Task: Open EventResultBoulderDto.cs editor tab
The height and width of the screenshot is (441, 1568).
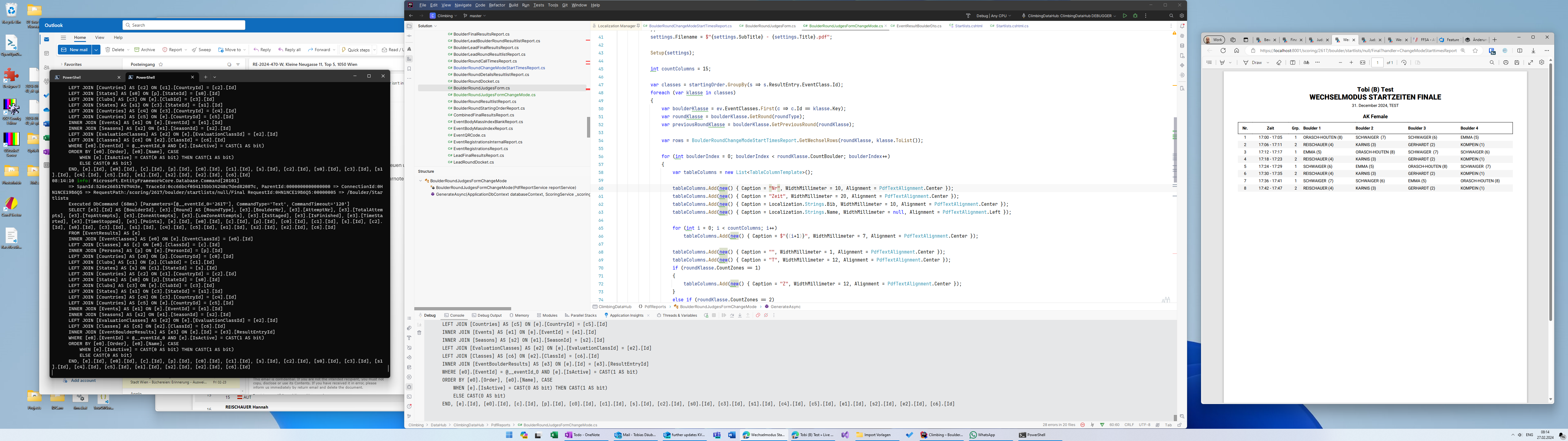Action: point(918,26)
